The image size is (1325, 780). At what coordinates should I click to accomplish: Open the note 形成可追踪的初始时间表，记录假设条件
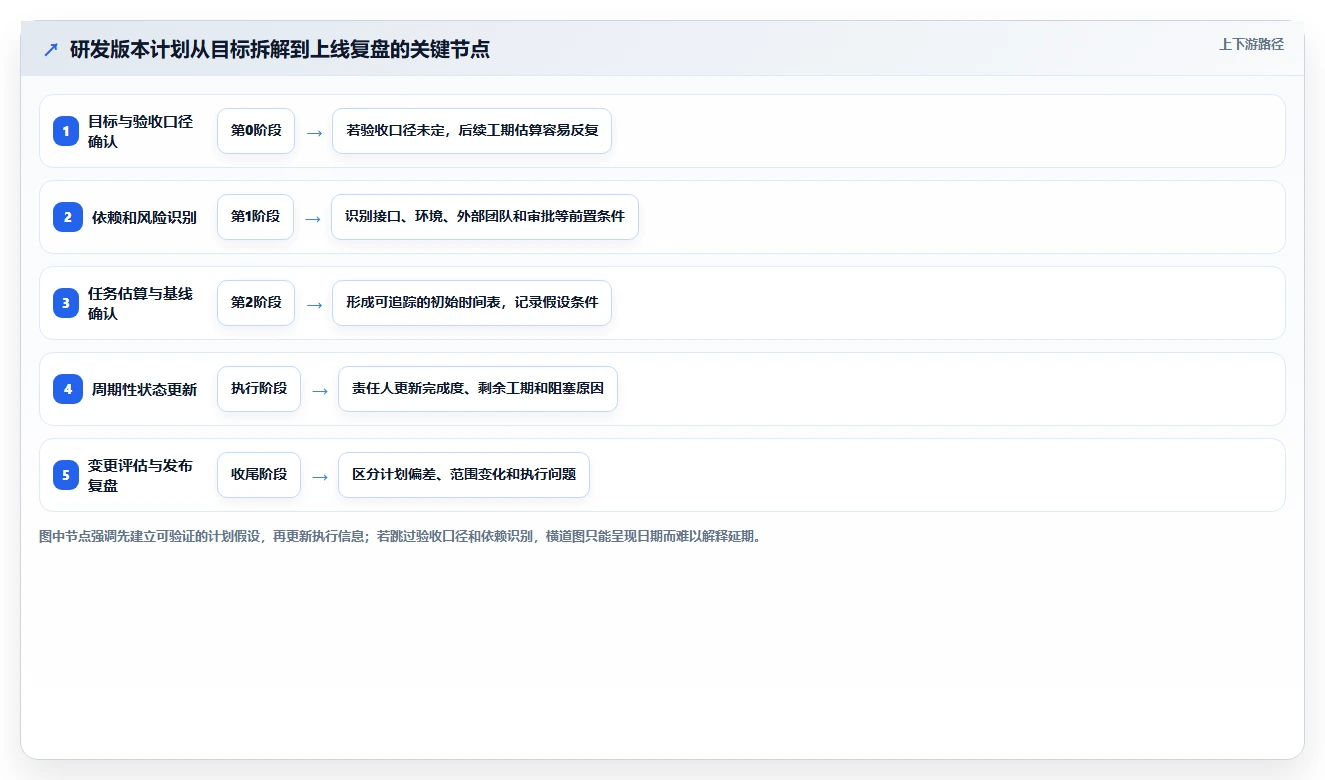[472, 303]
